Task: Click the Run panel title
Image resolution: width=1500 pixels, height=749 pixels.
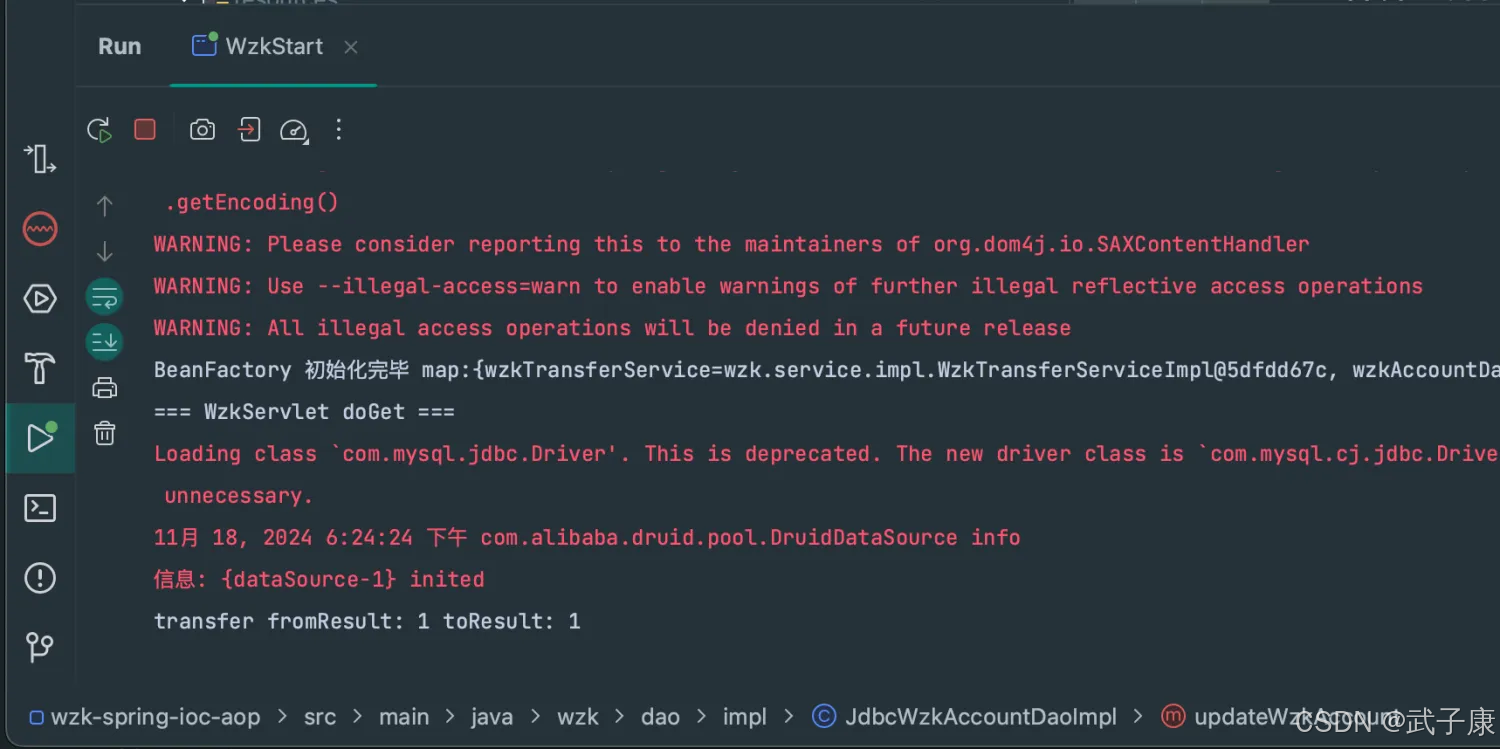Action: (x=119, y=46)
